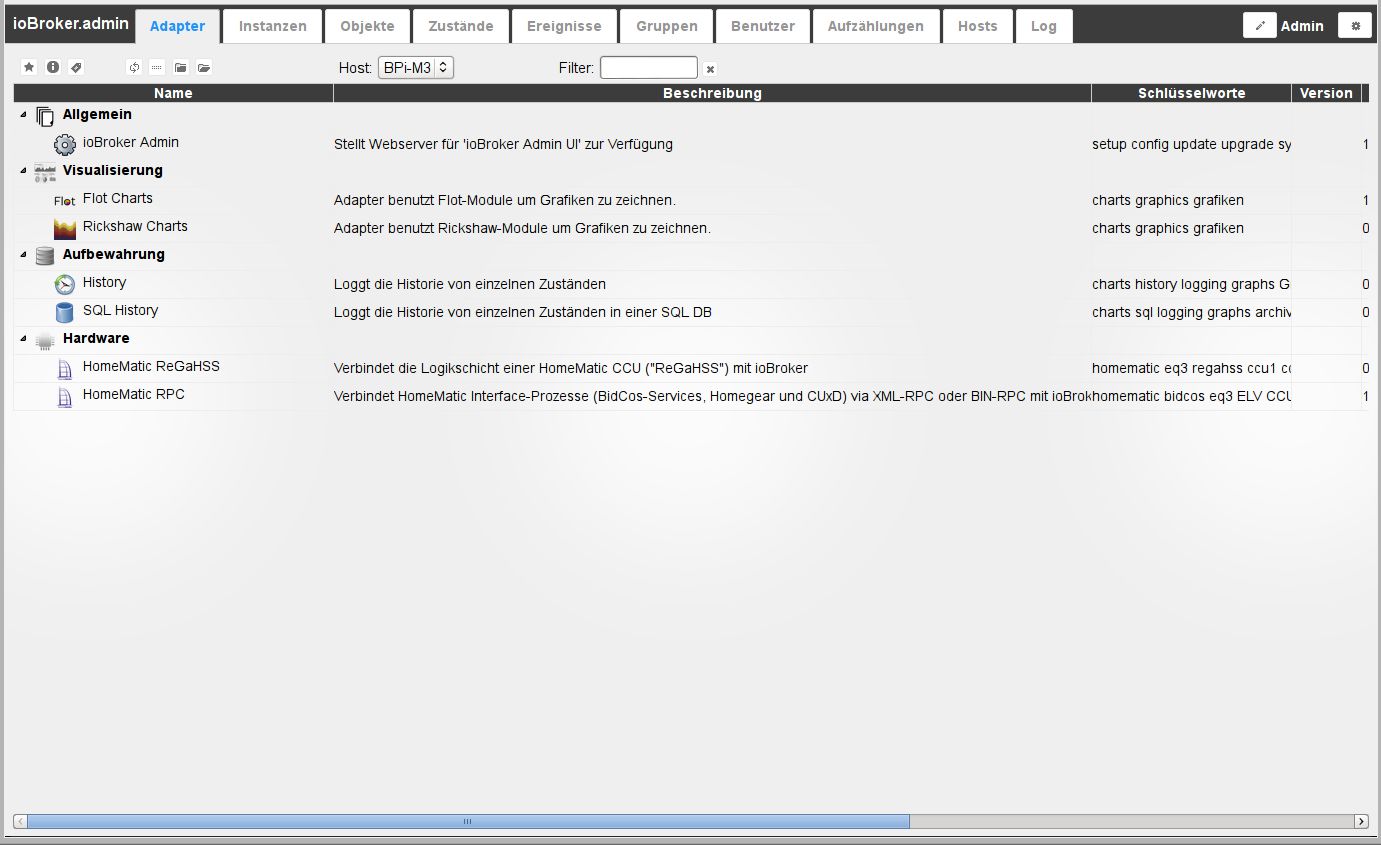1381x845 pixels.
Task: Click the Hardware group label
Action: click(96, 339)
